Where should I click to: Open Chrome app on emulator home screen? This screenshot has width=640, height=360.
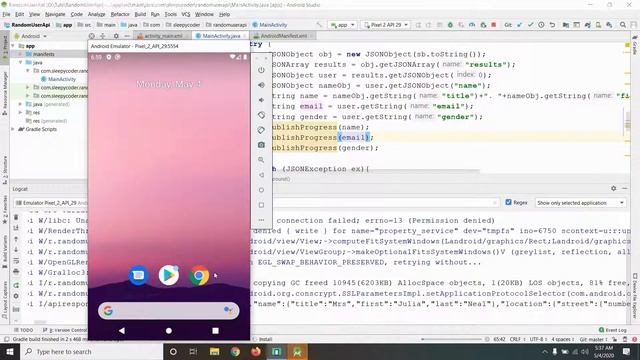199,276
